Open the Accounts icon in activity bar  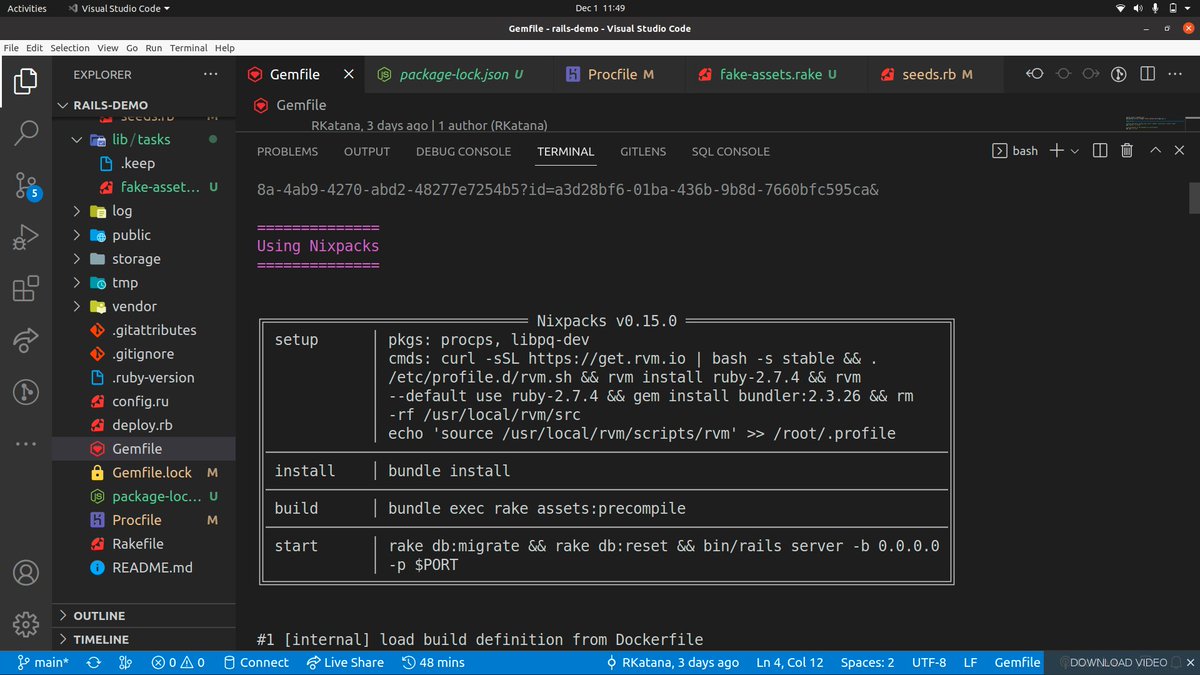pos(26,574)
